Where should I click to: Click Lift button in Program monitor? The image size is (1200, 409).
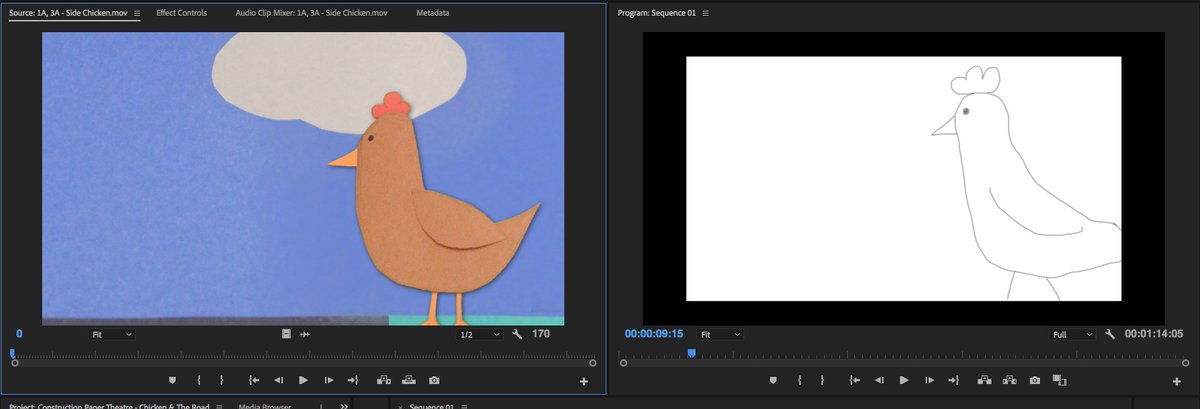[983, 380]
